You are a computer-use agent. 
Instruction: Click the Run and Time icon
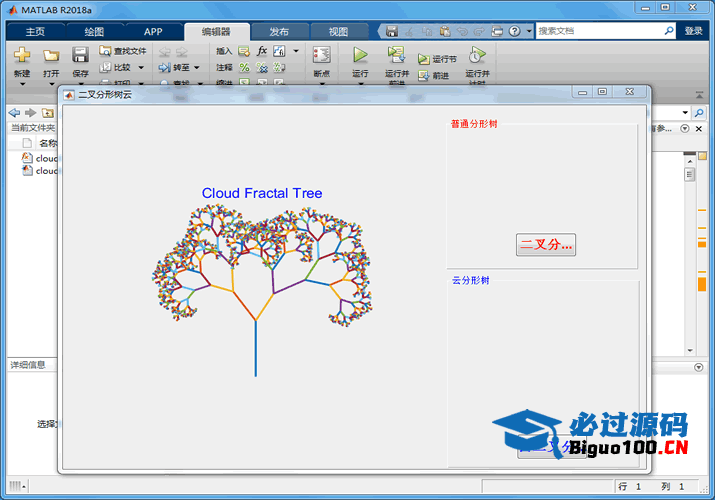point(477,55)
